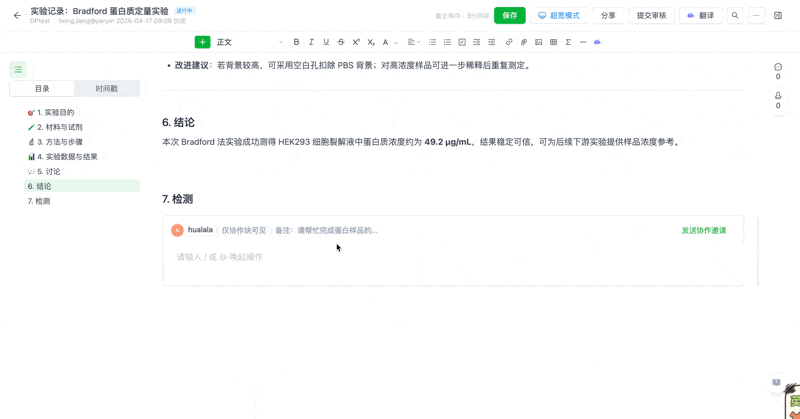The height and width of the screenshot is (419, 800).
Task: Switch to the 时间戳 tab
Action: coord(107,89)
